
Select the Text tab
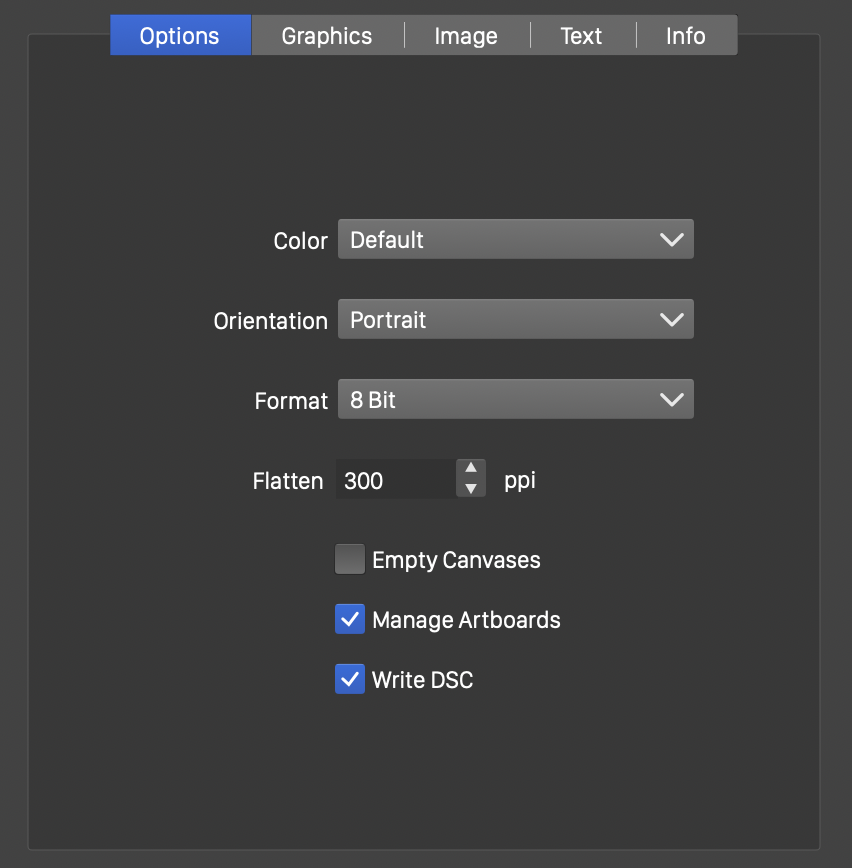coord(581,36)
